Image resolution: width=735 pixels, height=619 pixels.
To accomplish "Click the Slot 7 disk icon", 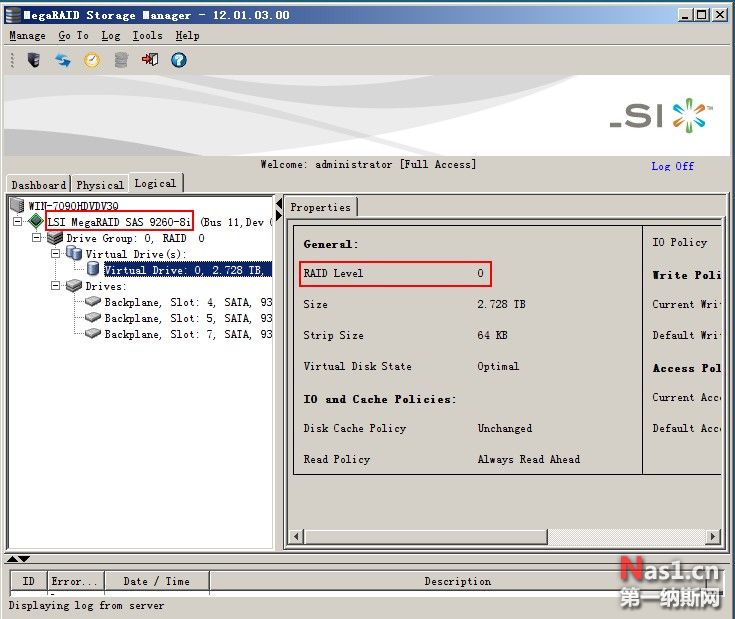I will [x=93, y=333].
